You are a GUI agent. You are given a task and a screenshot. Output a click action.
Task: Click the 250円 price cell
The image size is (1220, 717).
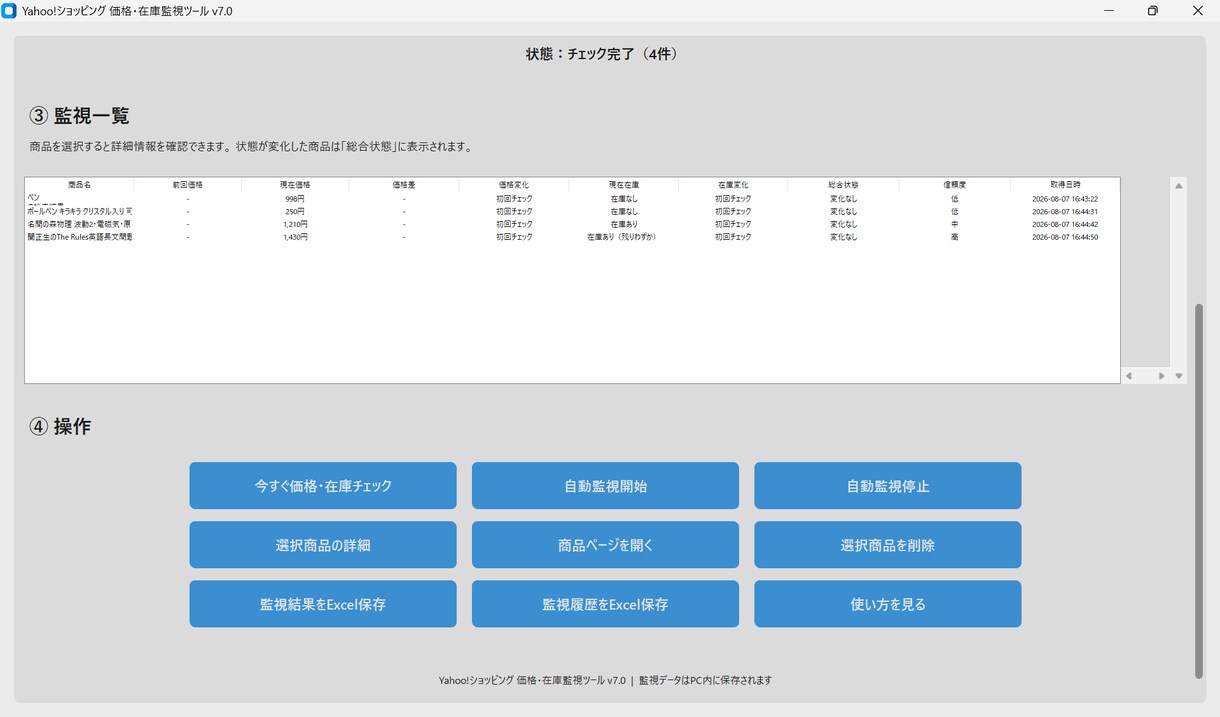coord(294,212)
